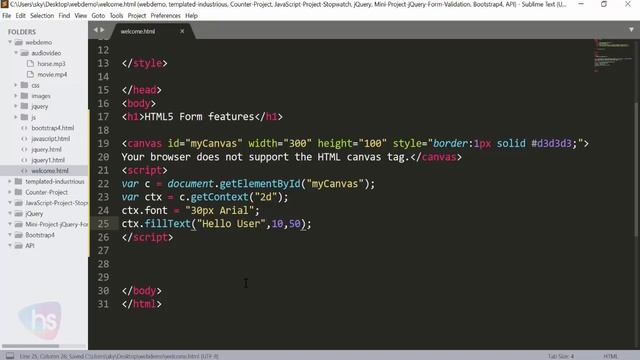This screenshot has height=360, width=640.
Task: Minimize the Sublime Text window
Action: (581, 4)
